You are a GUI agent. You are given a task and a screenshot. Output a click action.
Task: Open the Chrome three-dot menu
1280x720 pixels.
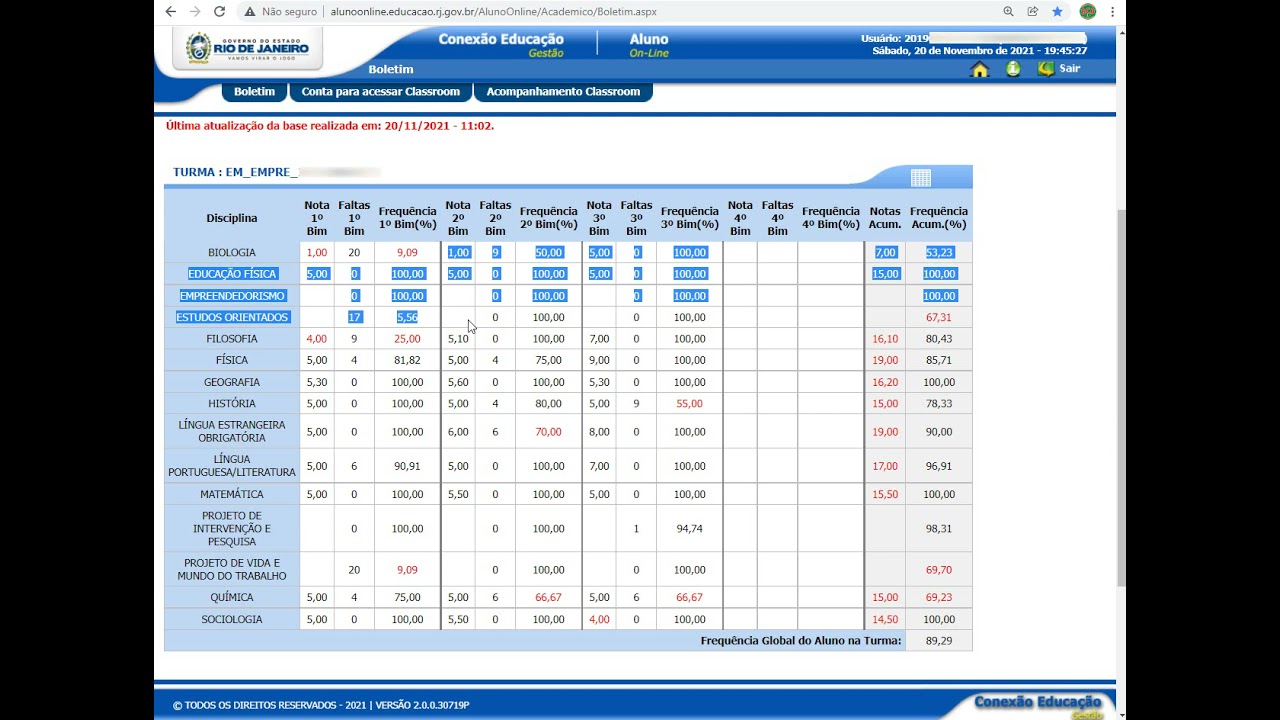tap(1112, 12)
